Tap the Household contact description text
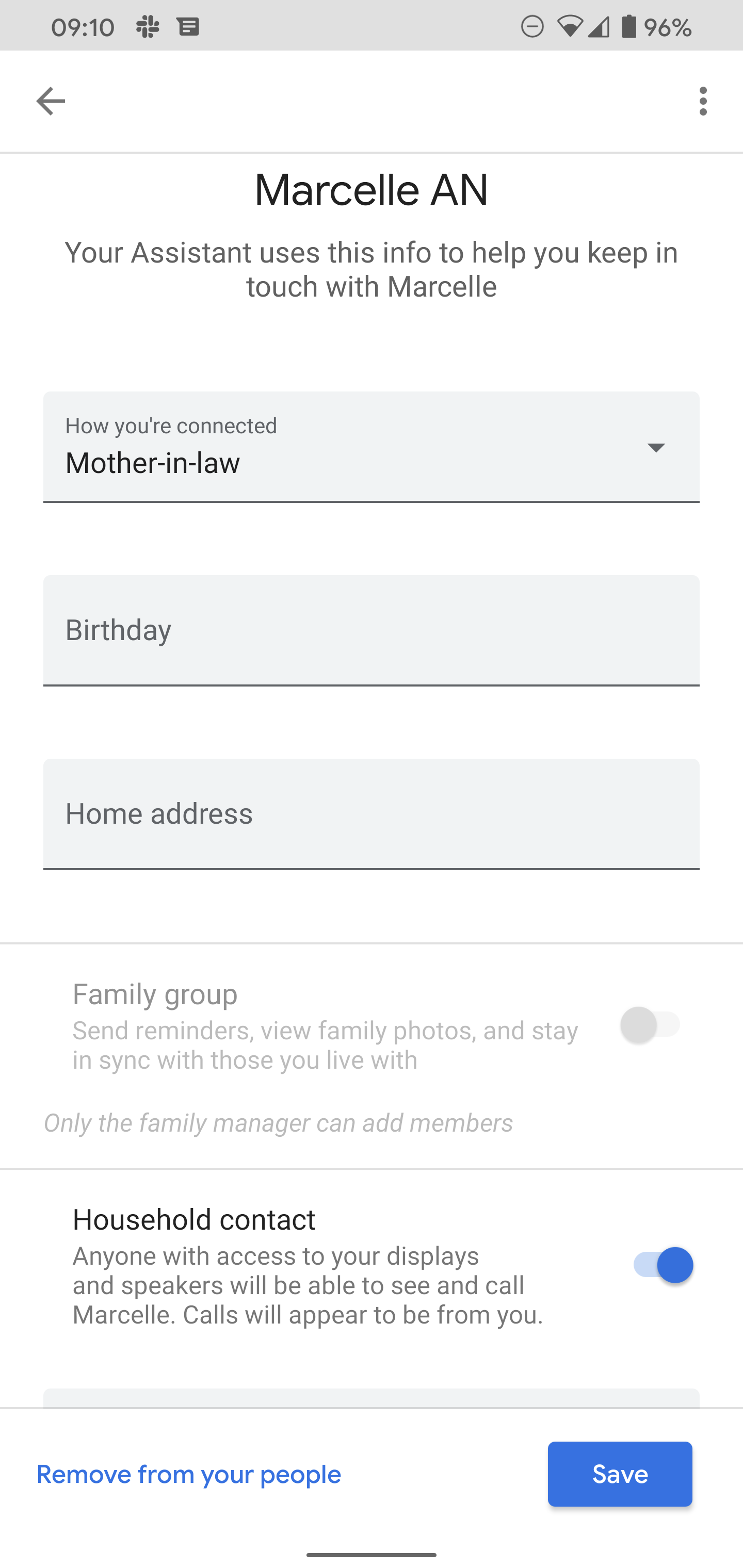Screen dimensions: 743x1568 point(308,1285)
